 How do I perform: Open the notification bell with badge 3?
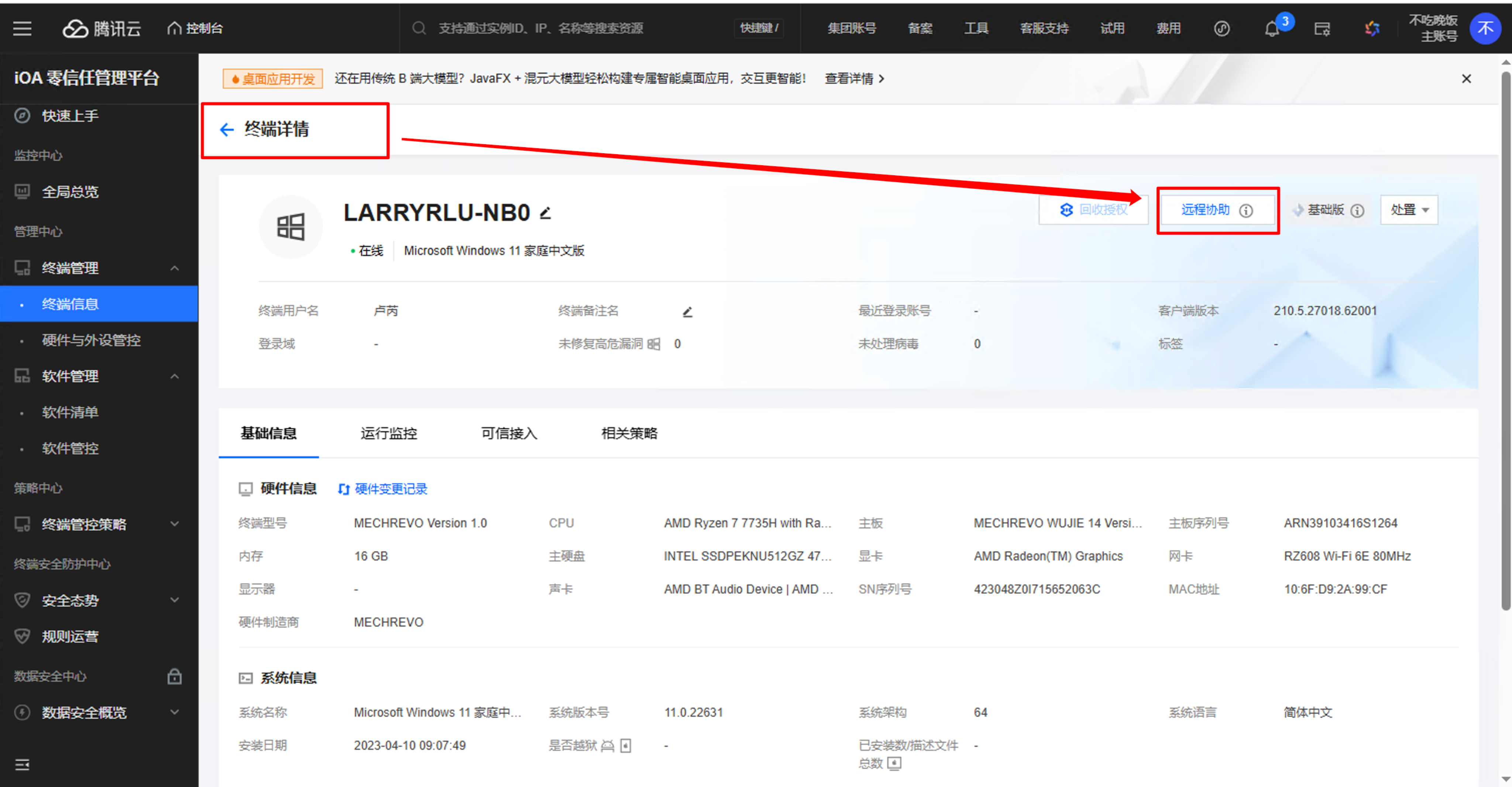[x=1271, y=29]
